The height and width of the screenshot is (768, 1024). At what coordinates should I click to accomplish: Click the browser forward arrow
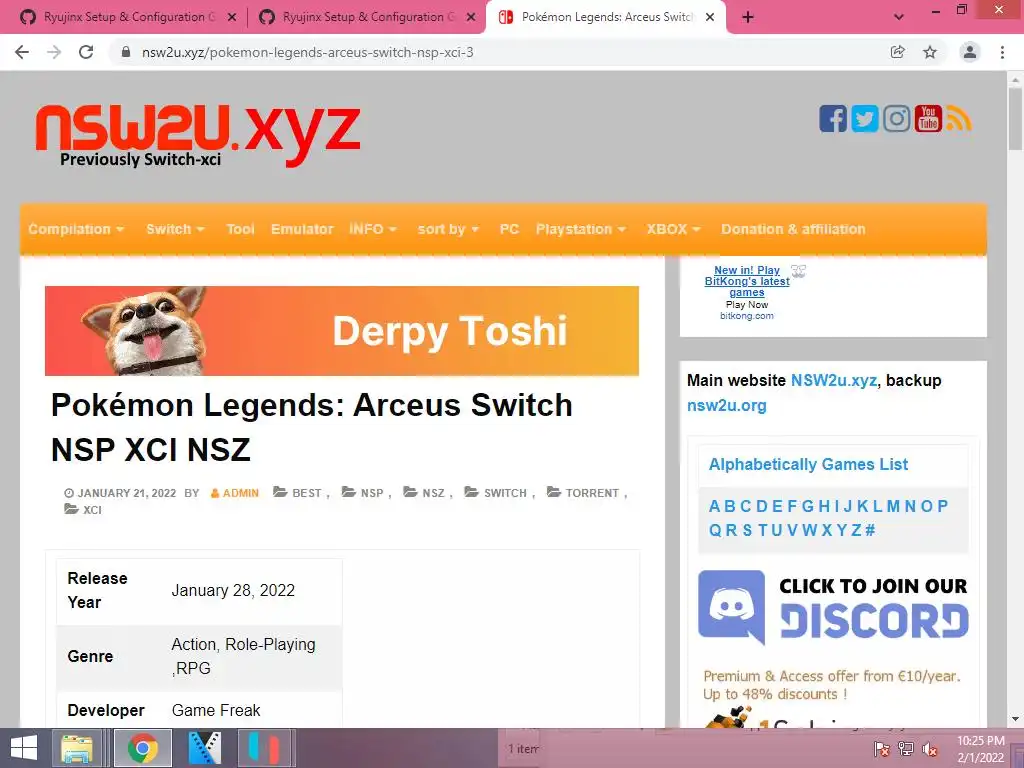pyautogui.click(x=54, y=52)
